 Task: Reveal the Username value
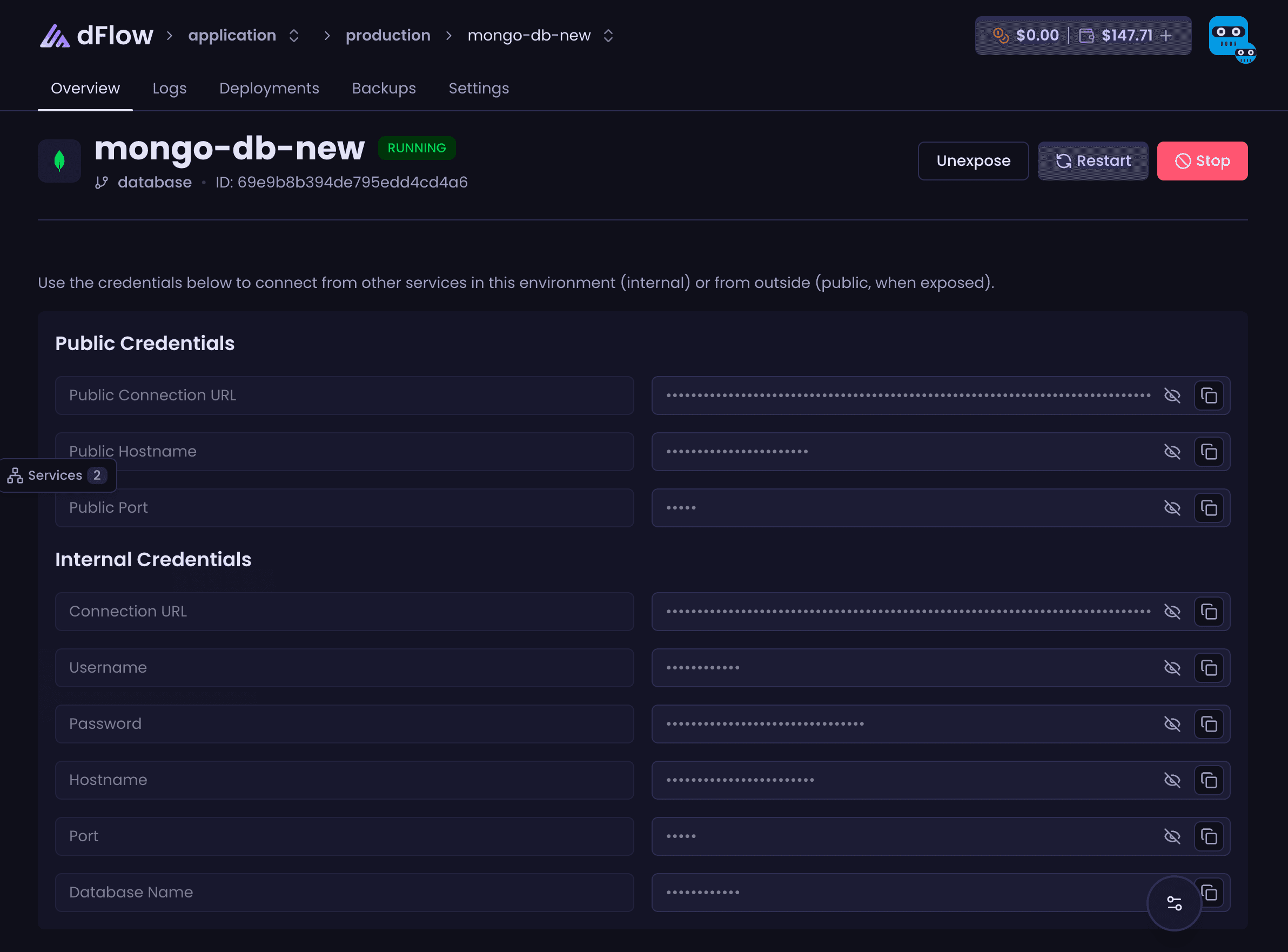1172,668
